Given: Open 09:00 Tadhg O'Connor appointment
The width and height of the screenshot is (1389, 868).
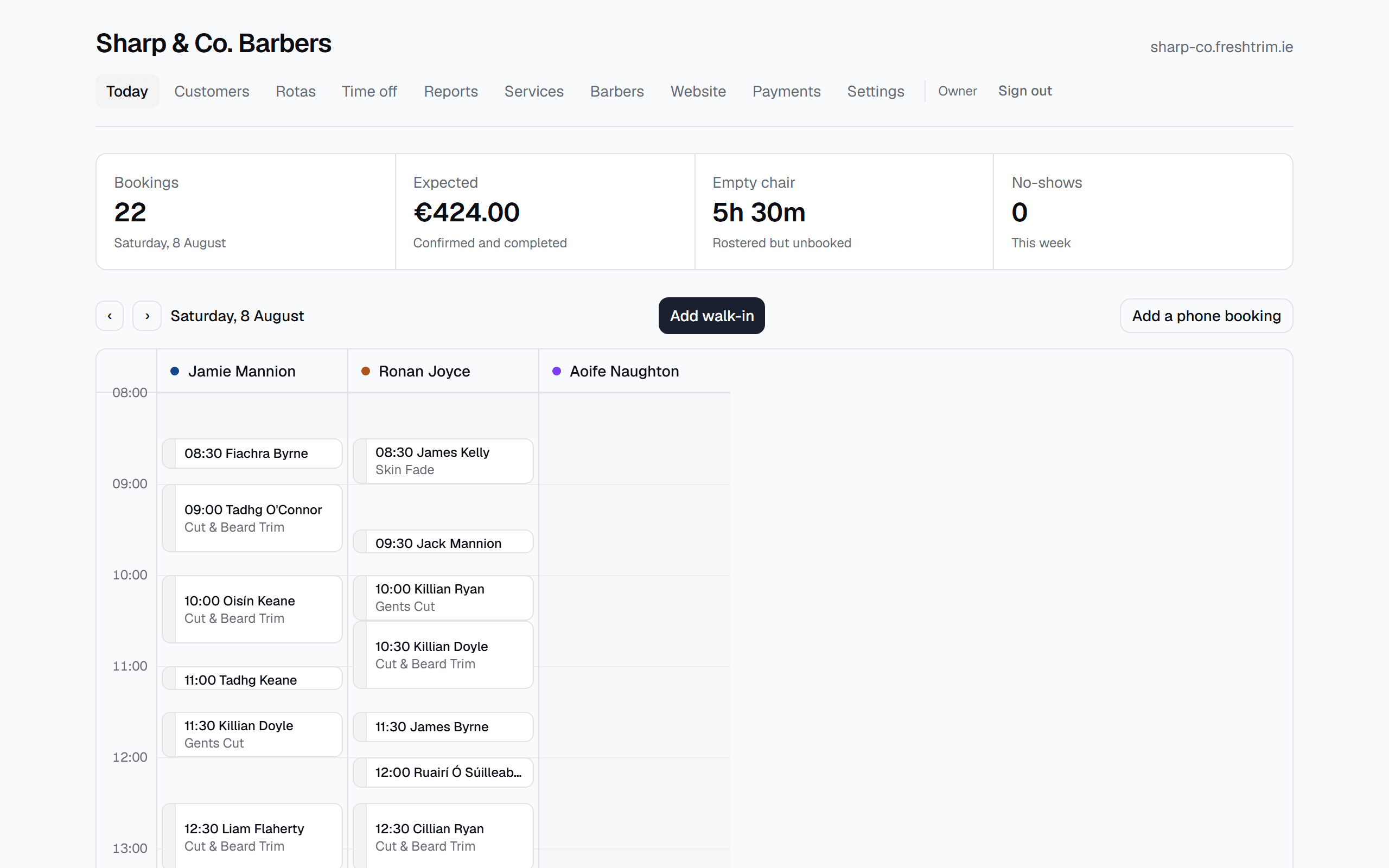Looking at the screenshot, I should pos(252,519).
